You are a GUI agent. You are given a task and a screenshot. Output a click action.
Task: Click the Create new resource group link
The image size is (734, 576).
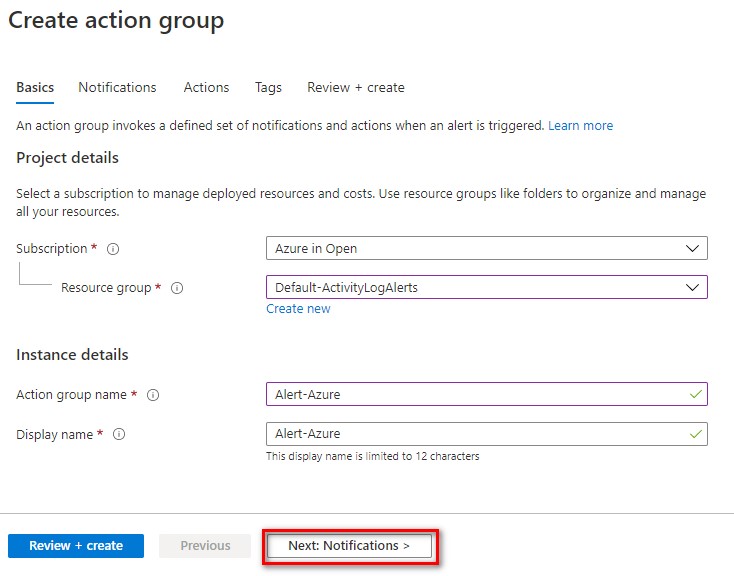[298, 309]
